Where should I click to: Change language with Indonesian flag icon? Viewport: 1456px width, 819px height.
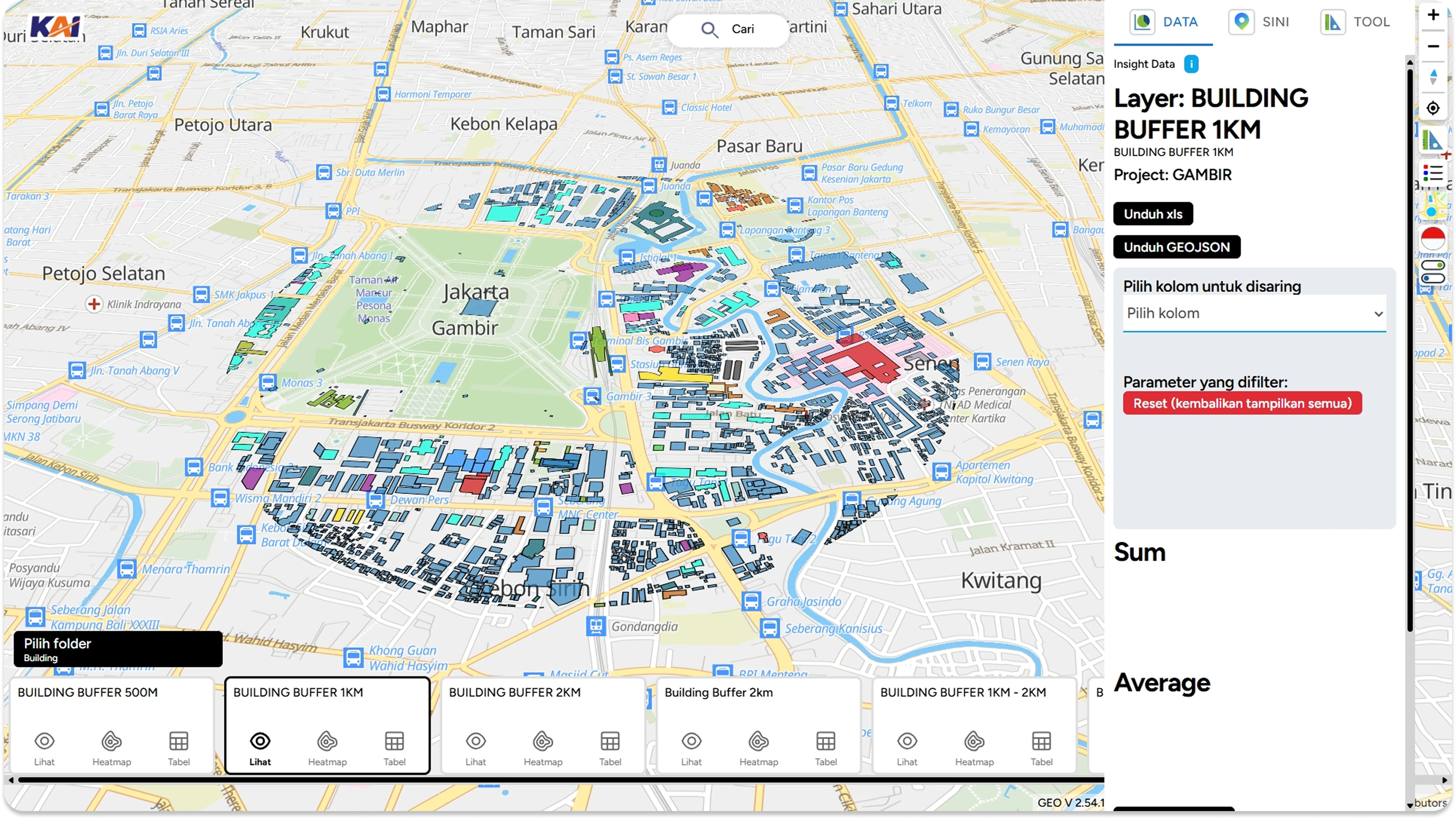[x=1433, y=238]
